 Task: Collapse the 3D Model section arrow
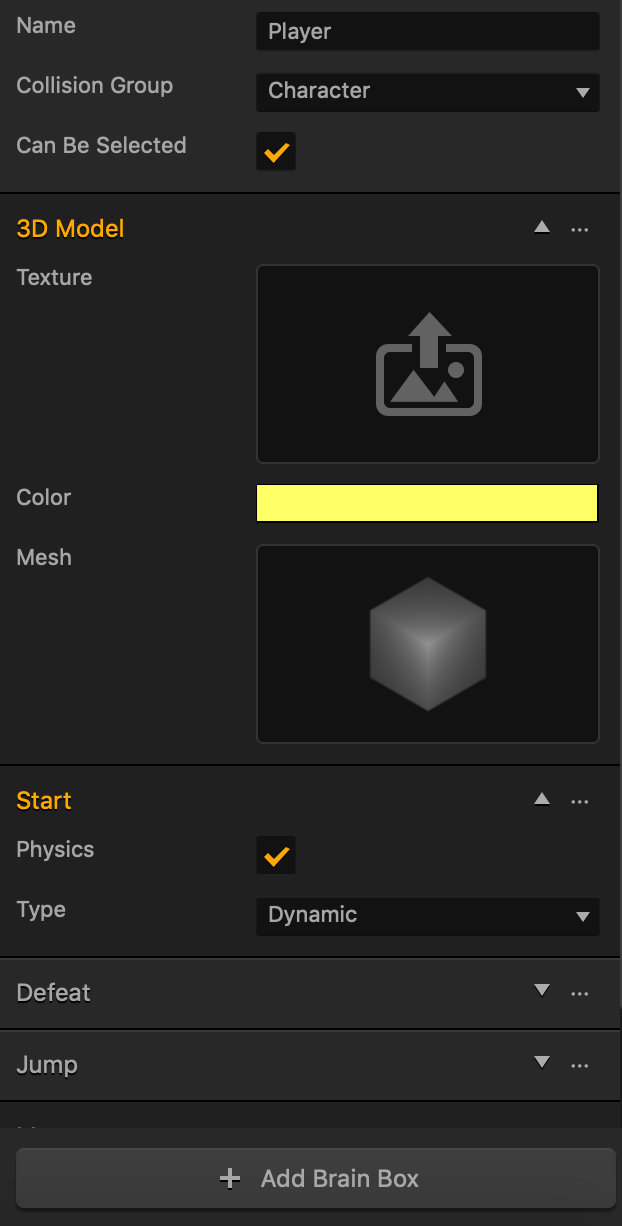coord(542,227)
